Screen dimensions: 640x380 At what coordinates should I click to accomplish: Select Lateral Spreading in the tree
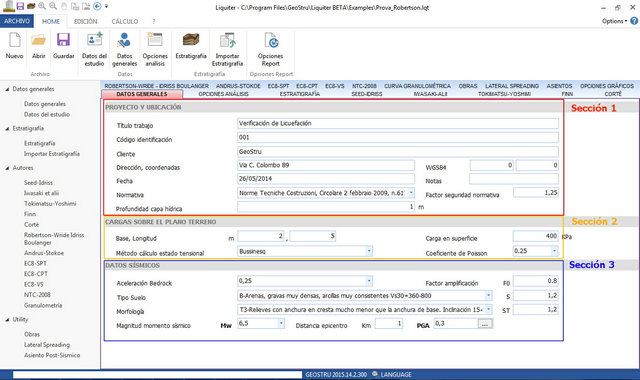(47, 345)
